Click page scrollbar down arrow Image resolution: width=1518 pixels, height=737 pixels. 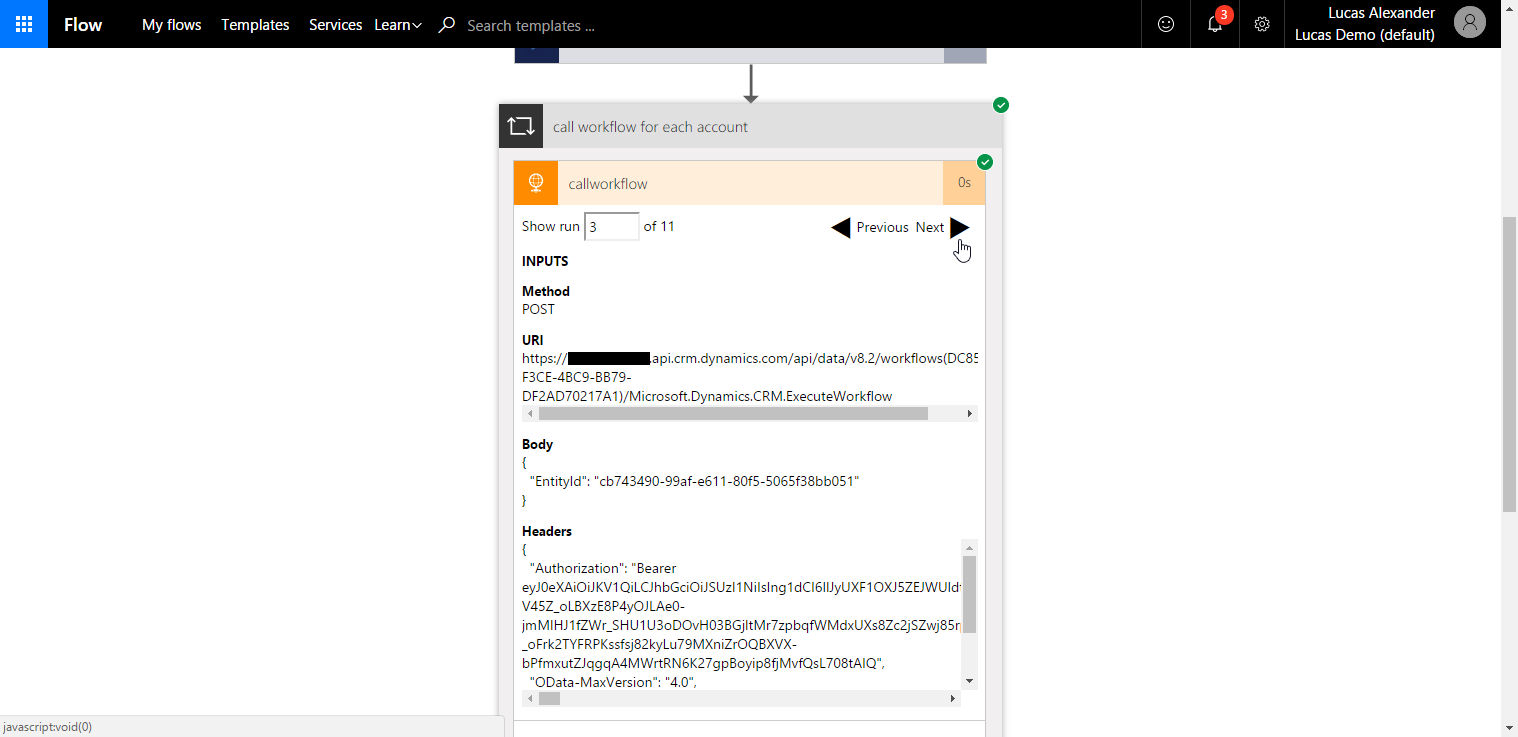[1509, 728]
